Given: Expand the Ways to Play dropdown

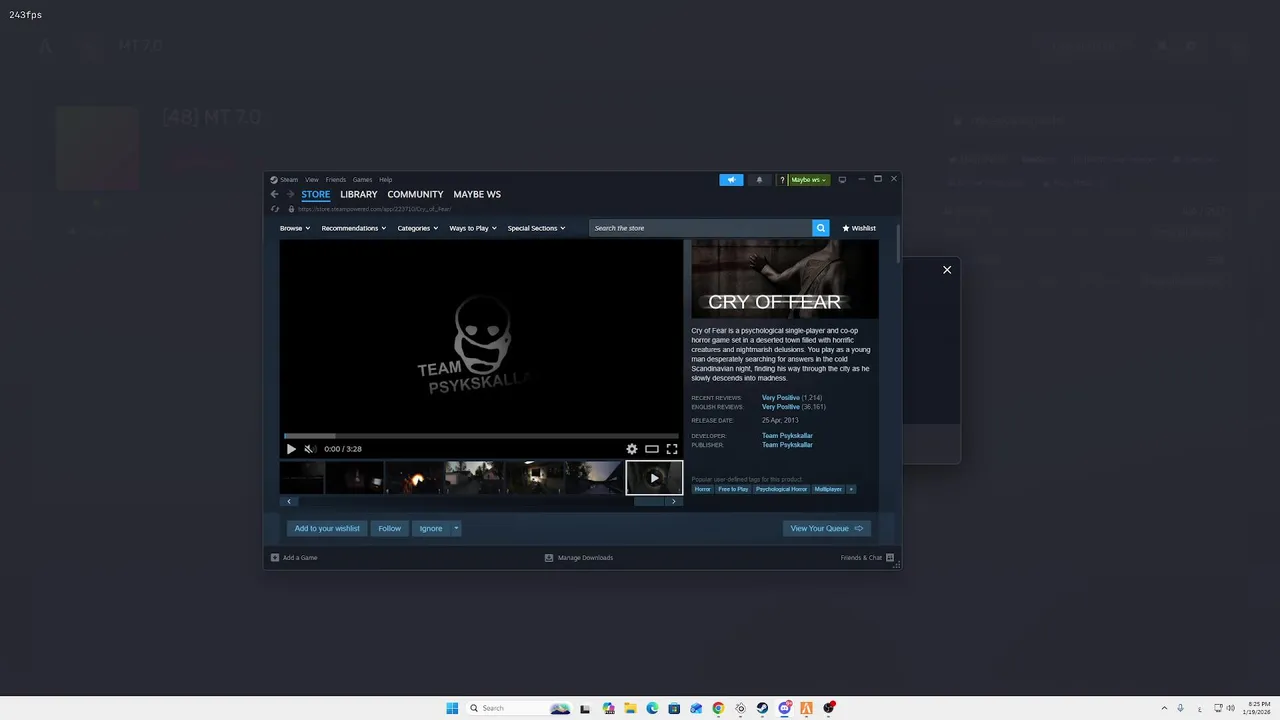Looking at the screenshot, I should point(473,228).
